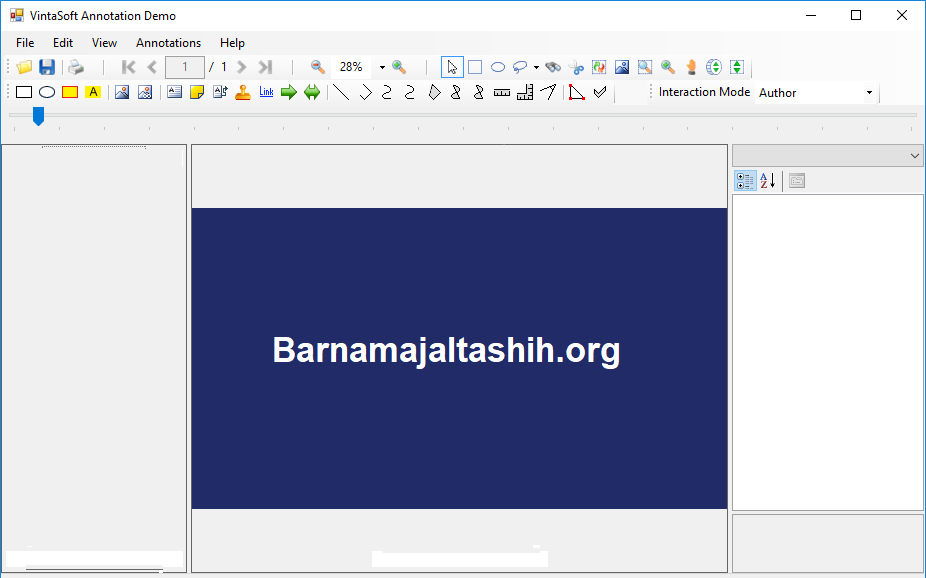
Task: Insert a referenced image annotation
Action: tap(145, 92)
